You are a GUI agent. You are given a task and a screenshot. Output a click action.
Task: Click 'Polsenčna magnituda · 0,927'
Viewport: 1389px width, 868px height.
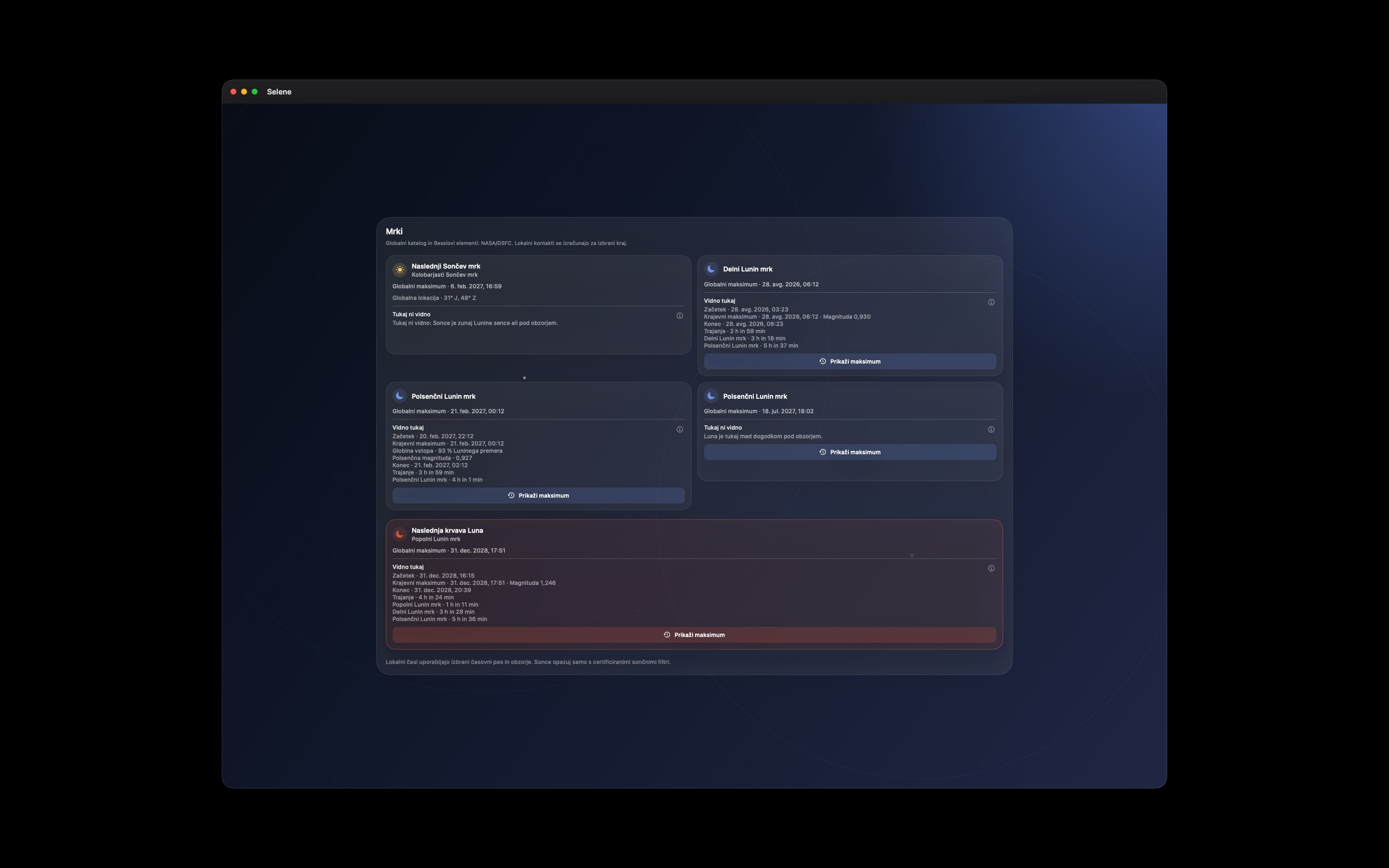click(433, 459)
